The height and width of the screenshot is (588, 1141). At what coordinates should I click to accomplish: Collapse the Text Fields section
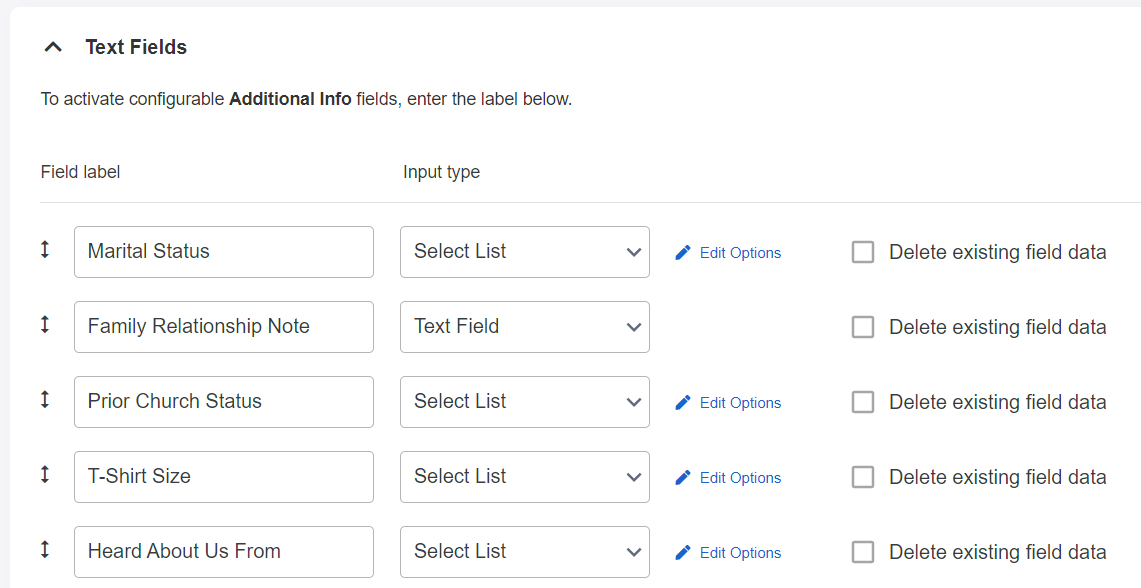pyautogui.click(x=54, y=47)
